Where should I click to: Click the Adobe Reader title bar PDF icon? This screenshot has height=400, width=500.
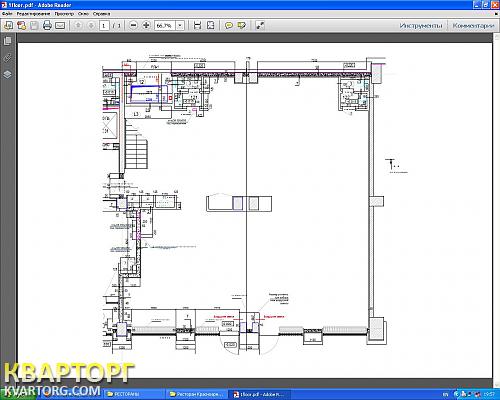pos(4,5)
